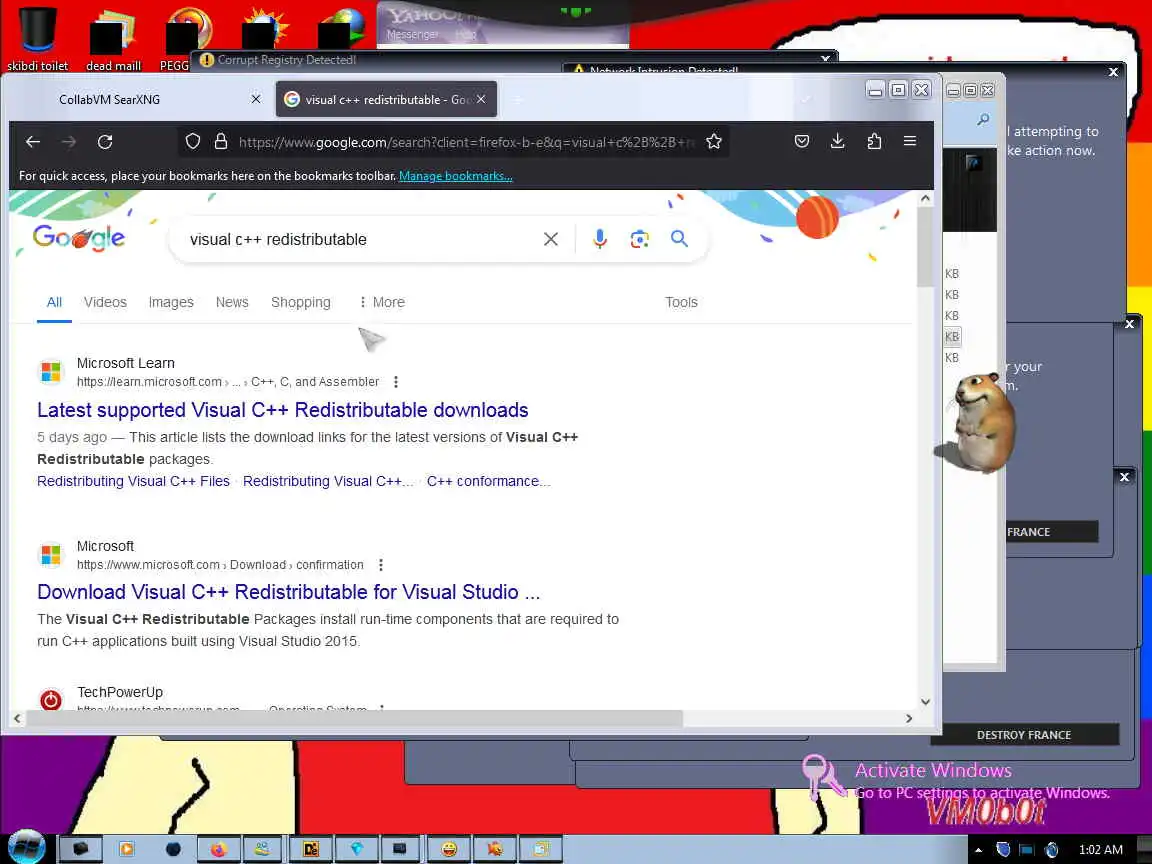Start voice search with microphone icon
1152x864 pixels.
600,239
